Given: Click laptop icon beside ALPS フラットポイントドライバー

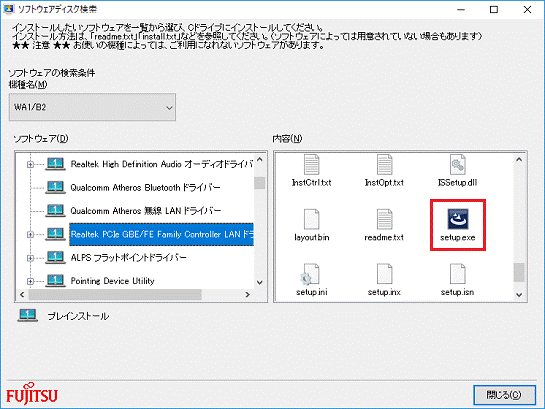Looking at the screenshot, I should pos(55,257).
